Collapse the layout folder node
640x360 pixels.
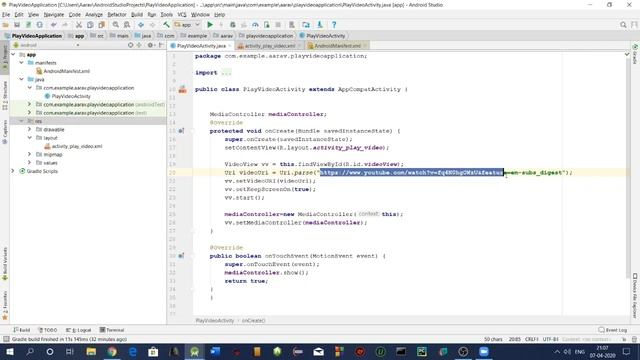click(x=29, y=138)
